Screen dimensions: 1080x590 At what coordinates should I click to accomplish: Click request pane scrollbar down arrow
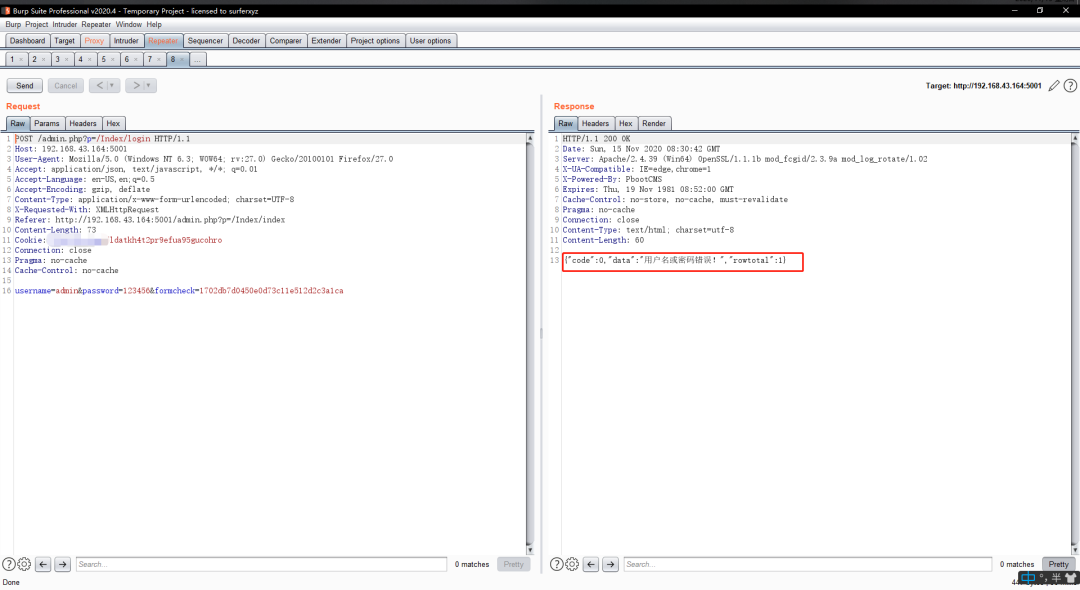[x=530, y=550]
